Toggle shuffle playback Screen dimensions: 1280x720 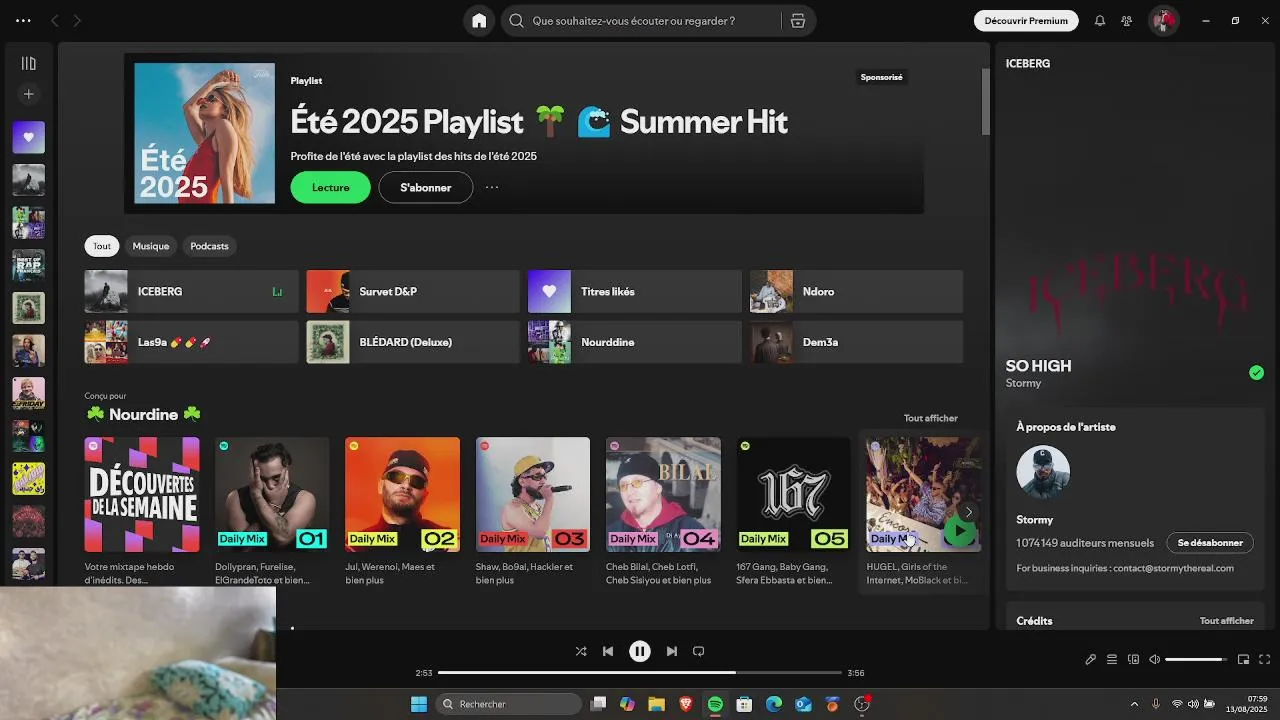[x=581, y=651]
